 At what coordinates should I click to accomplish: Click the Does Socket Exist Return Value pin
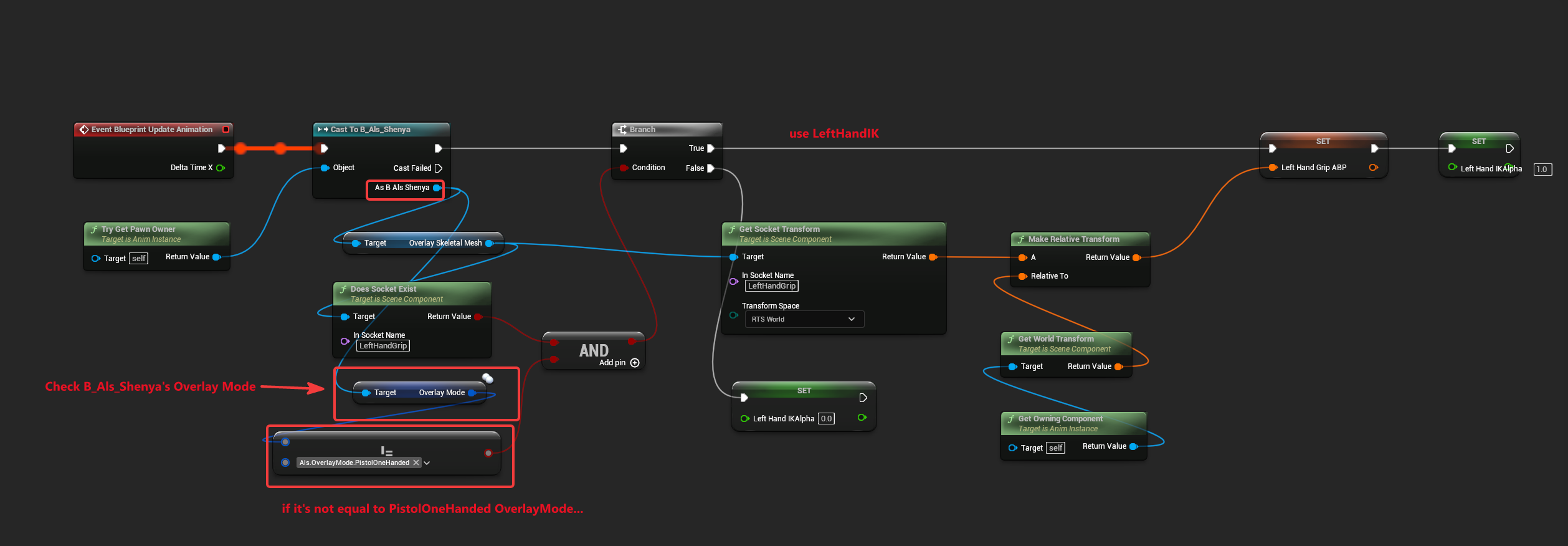pos(478,317)
